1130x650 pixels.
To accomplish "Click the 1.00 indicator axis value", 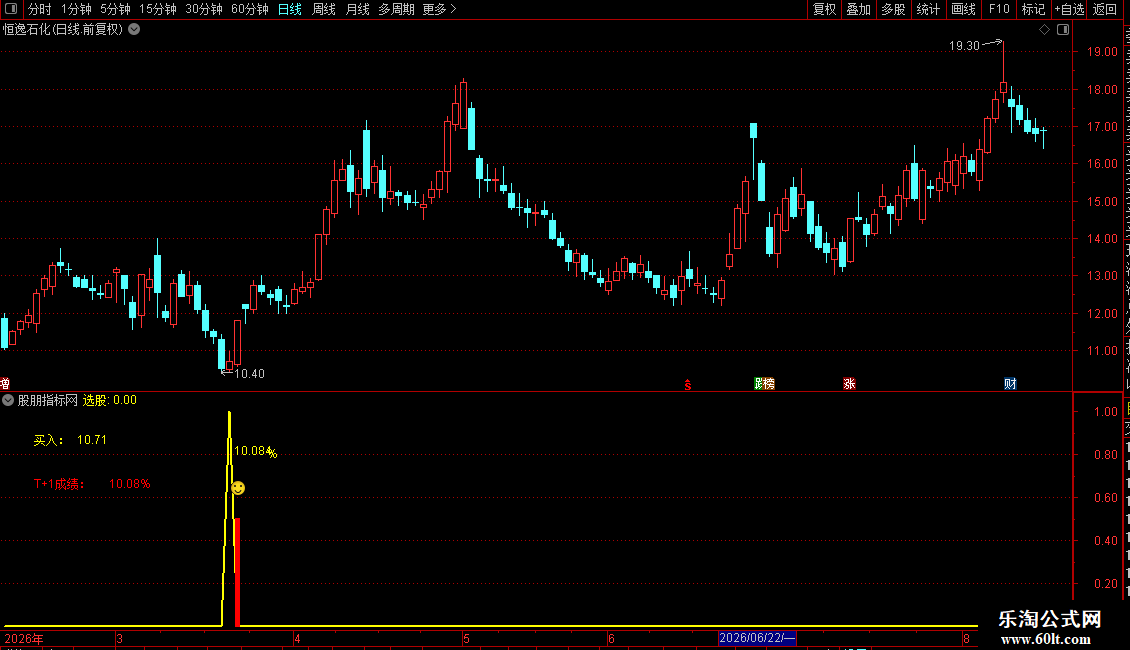I will [1105, 411].
